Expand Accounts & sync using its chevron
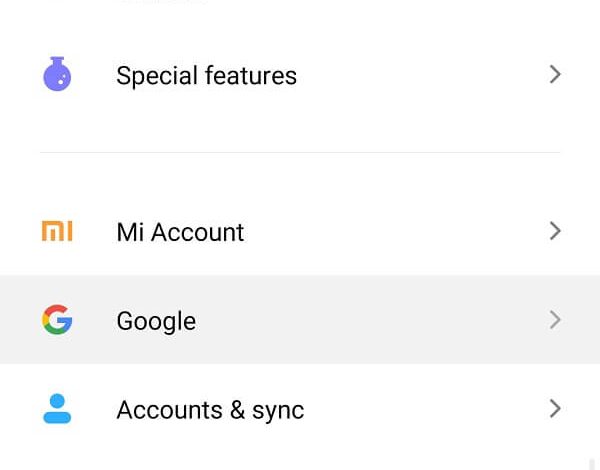 pyautogui.click(x=555, y=408)
